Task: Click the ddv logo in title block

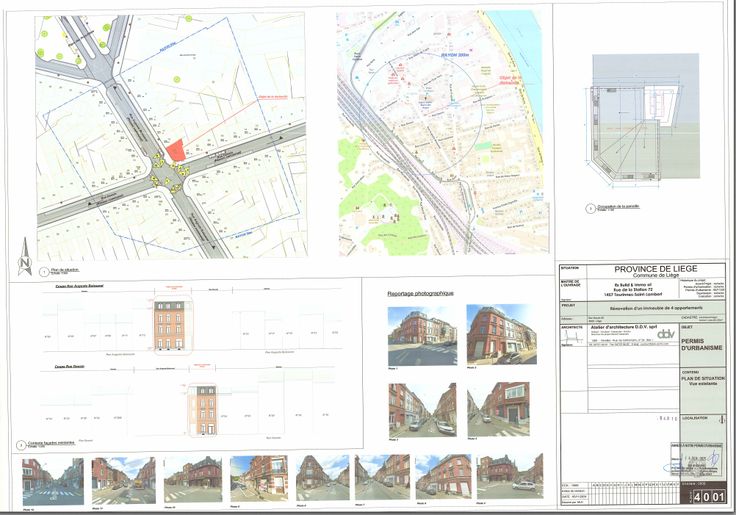Action: 665,333
